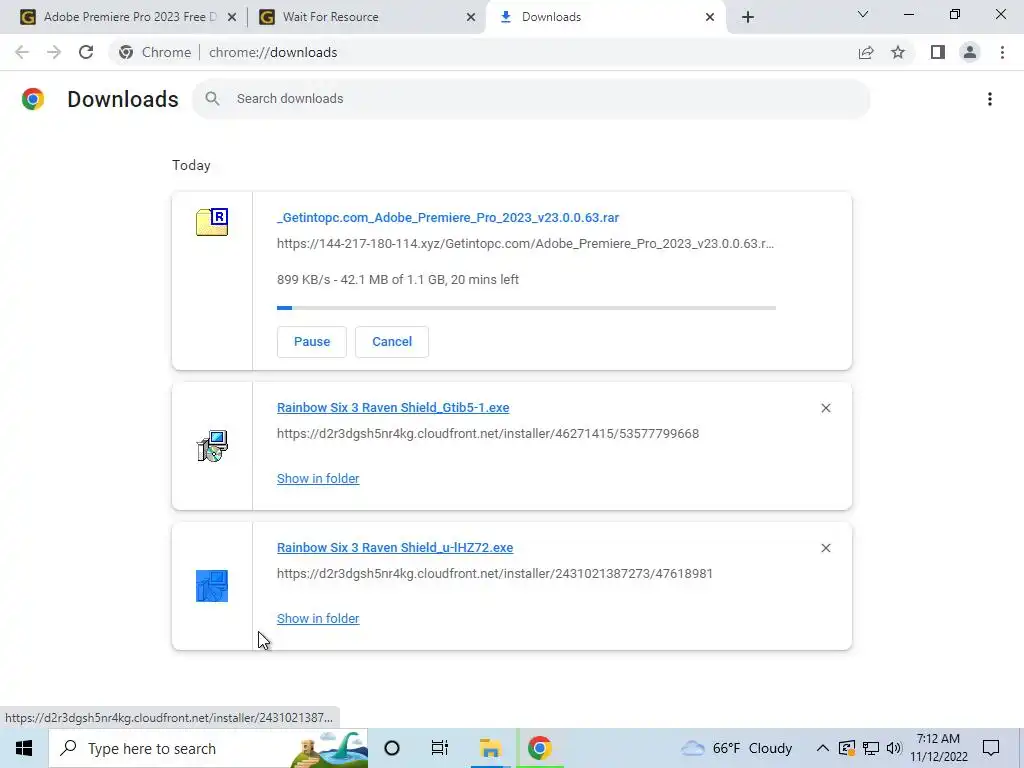Open File Explorer from taskbar

point(490,748)
